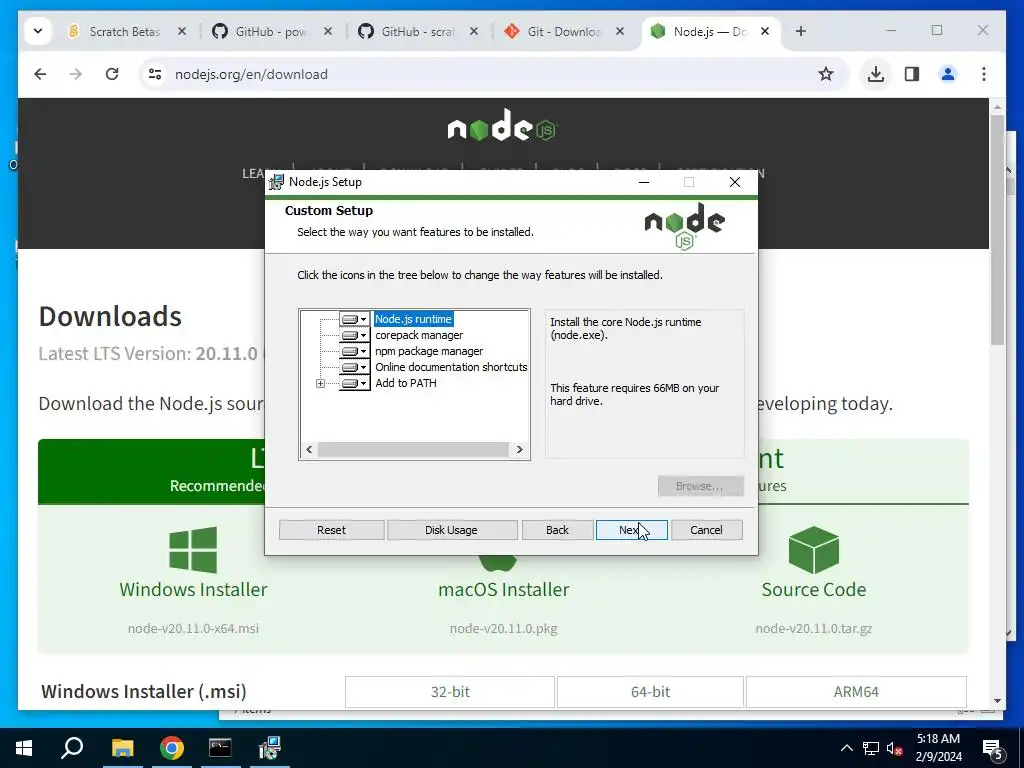Screen dimensions: 1024x768
Task: Open Command Prompt from taskbar
Action: [220, 748]
